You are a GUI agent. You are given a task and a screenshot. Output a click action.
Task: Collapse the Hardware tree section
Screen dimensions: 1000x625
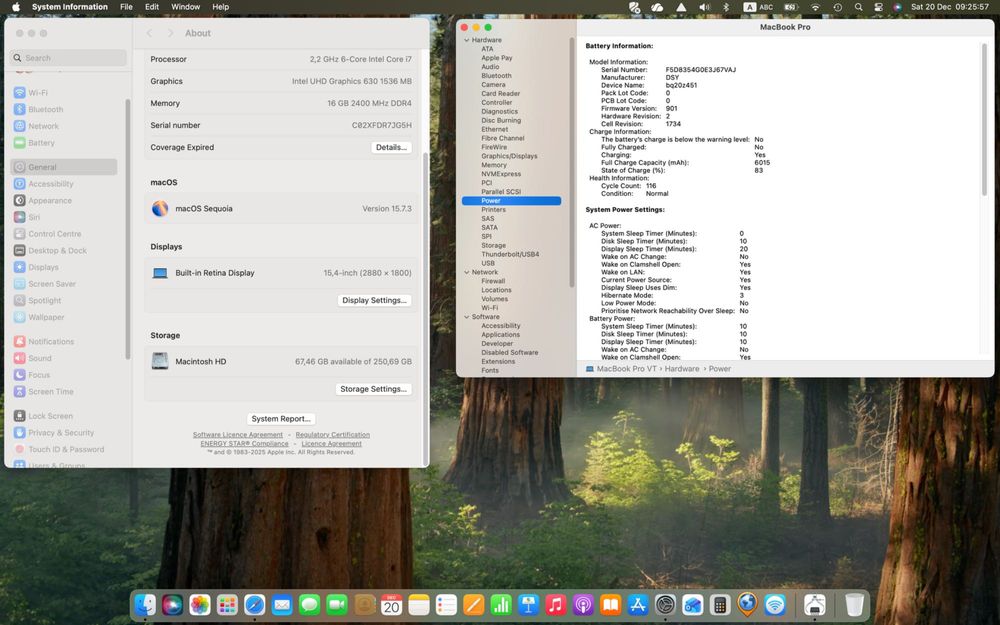point(466,40)
